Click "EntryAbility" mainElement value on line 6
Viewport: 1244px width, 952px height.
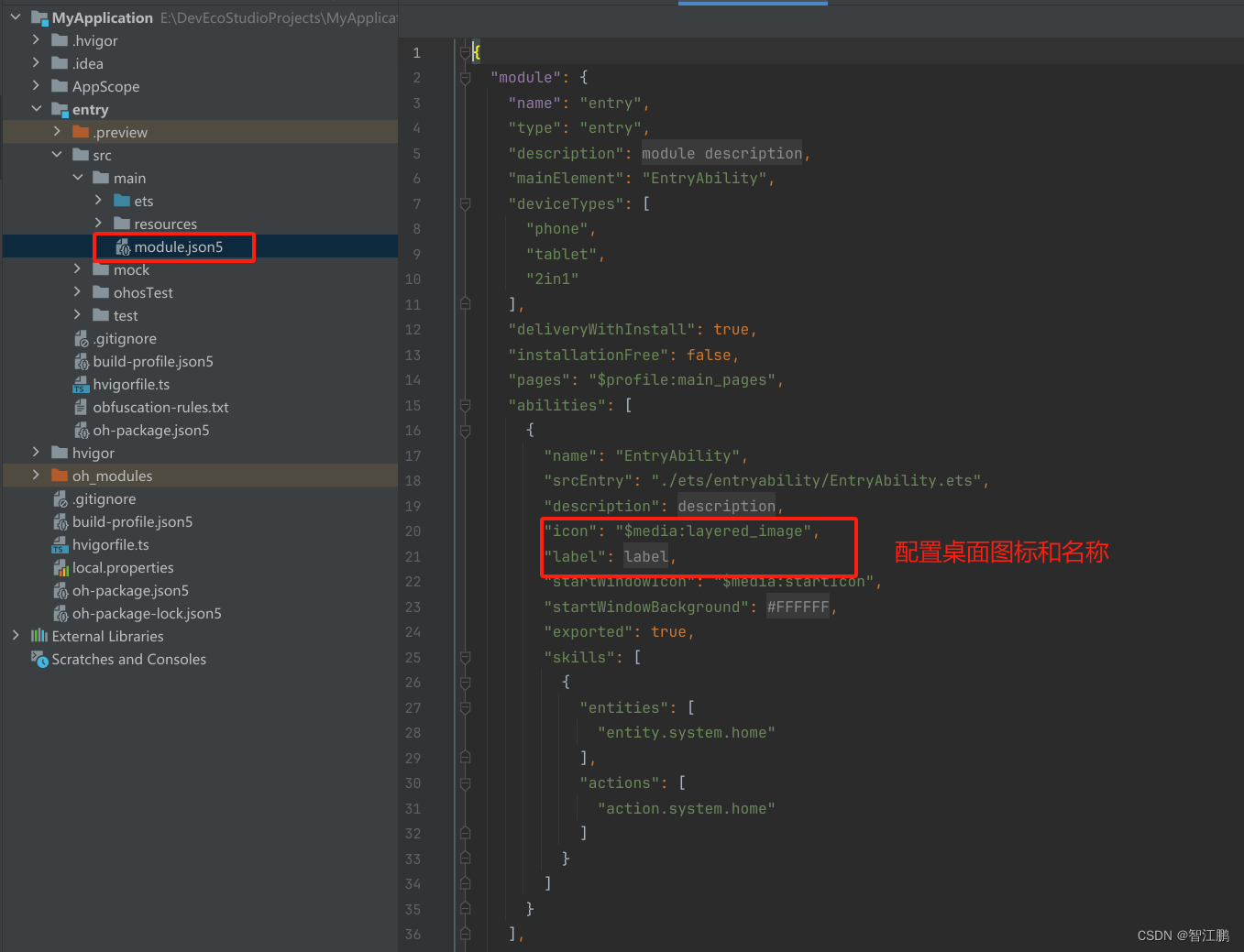pos(704,179)
